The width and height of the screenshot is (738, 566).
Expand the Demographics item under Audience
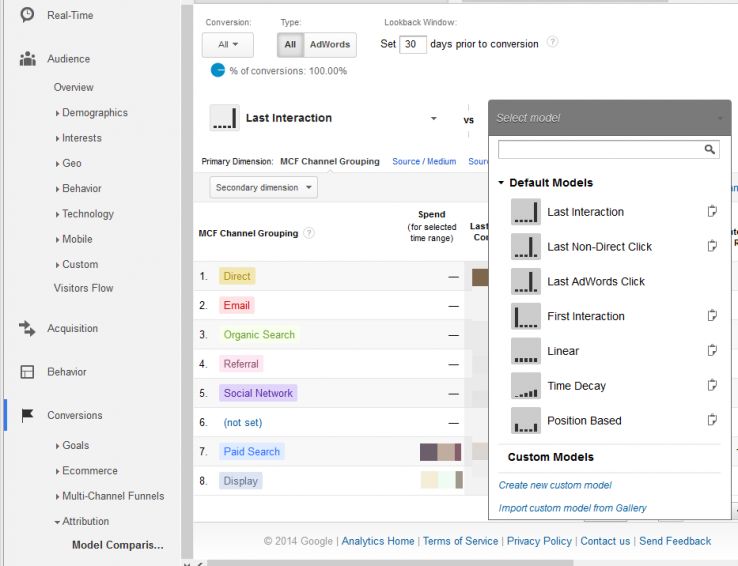(94, 113)
